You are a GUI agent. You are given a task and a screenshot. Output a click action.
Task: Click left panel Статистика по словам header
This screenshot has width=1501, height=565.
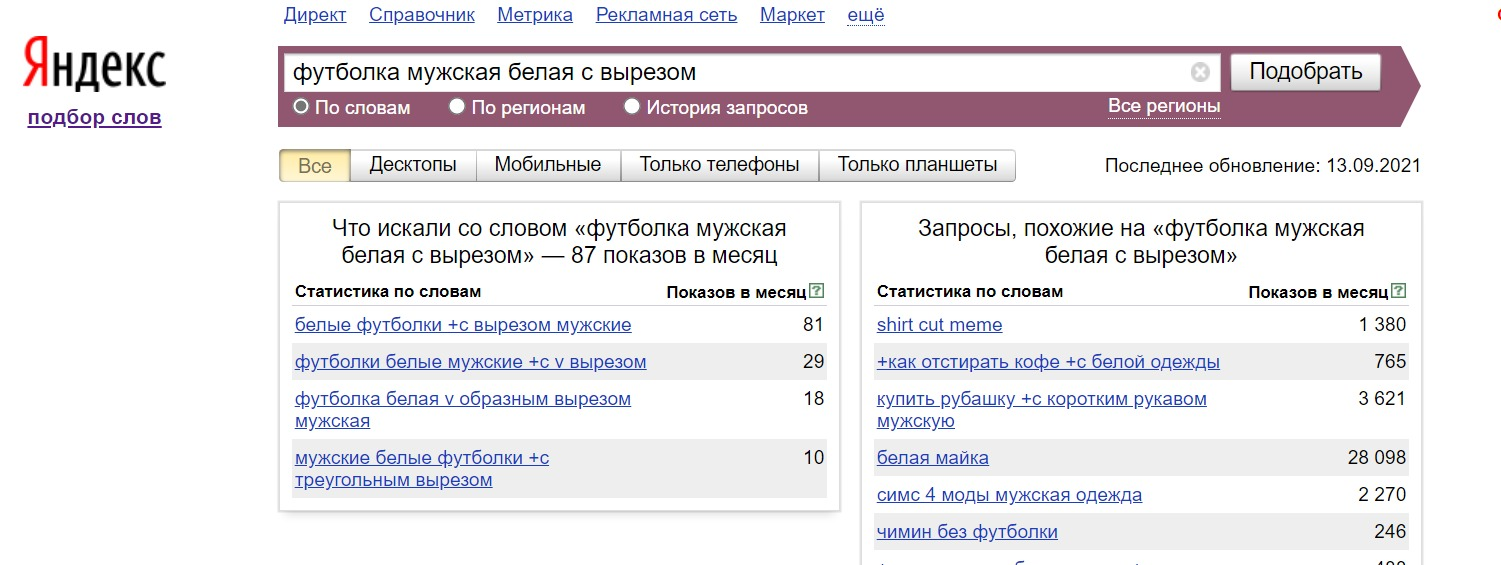coord(388,292)
